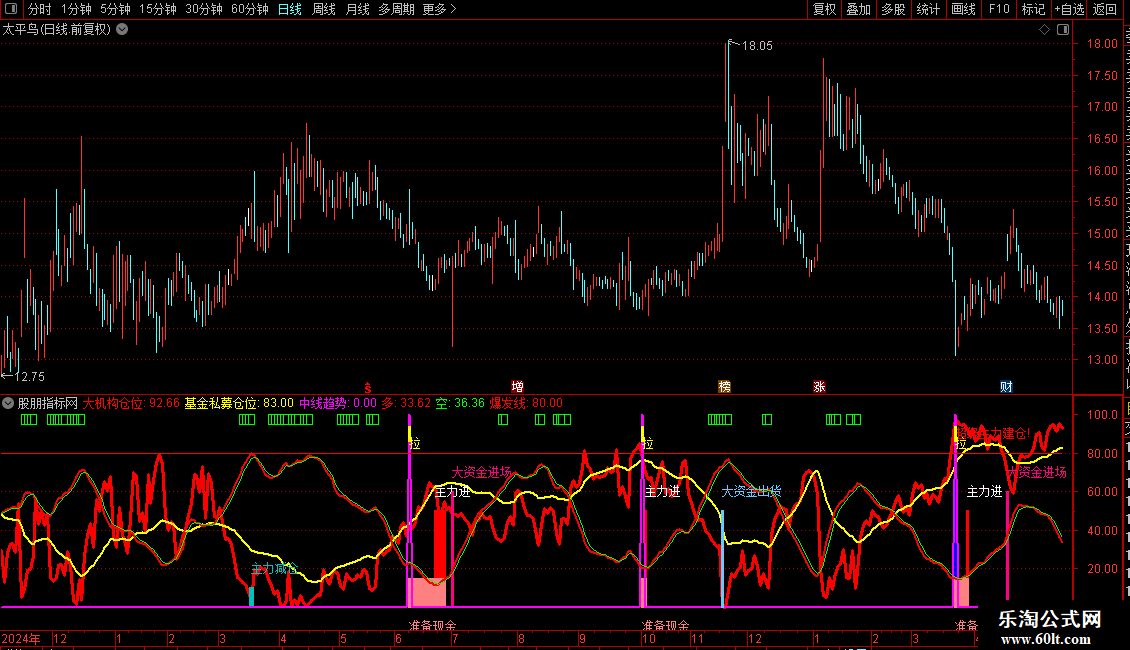Click the 基金私募仓位: 83.00 value
This screenshot has height=650, width=1130.
(239, 403)
